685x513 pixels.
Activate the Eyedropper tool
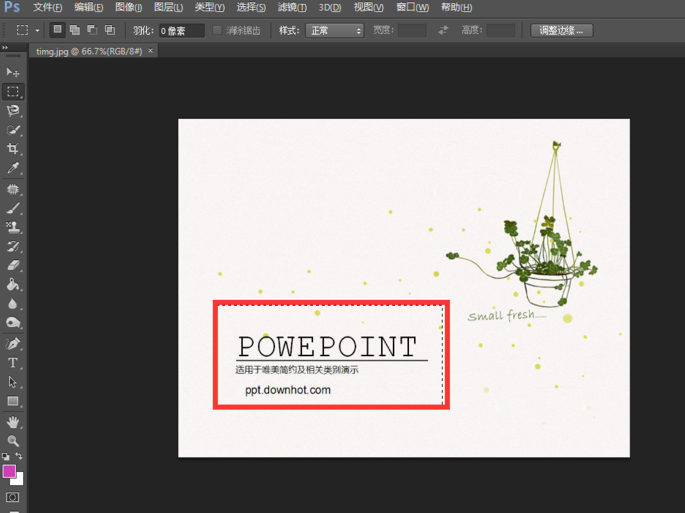tap(13, 169)
